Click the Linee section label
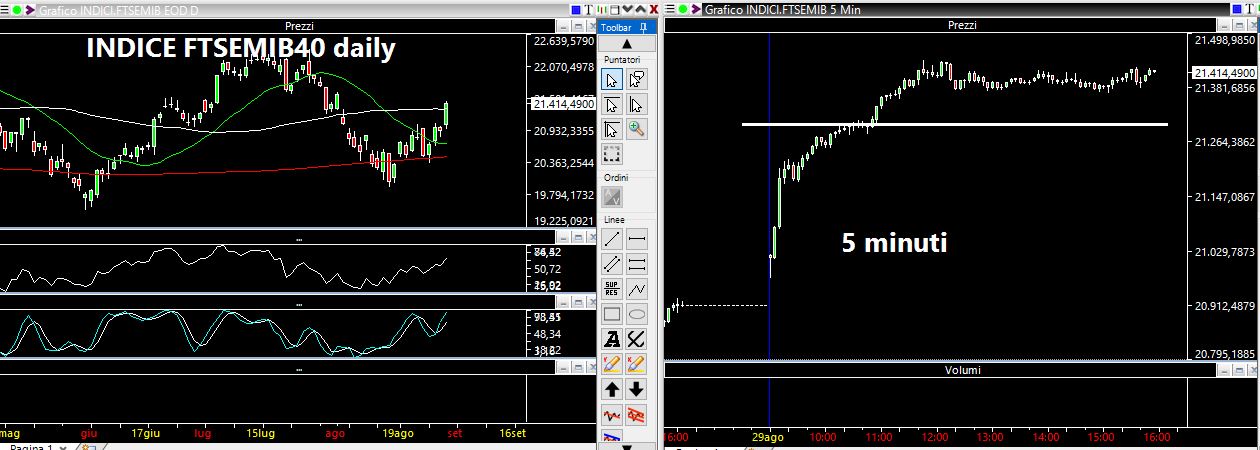 coord(614,219)
